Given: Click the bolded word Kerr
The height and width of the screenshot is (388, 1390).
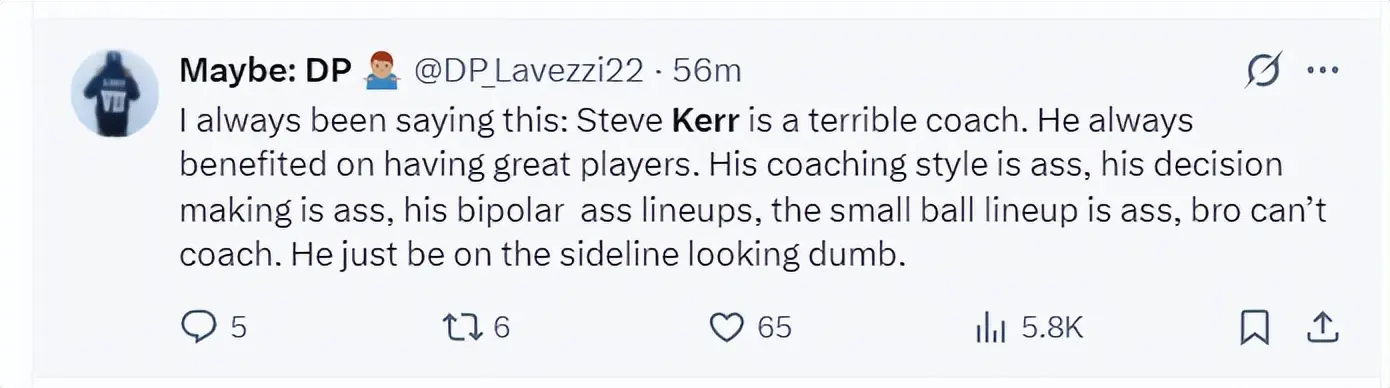Looking at the screenshot, I should (704, 121).
